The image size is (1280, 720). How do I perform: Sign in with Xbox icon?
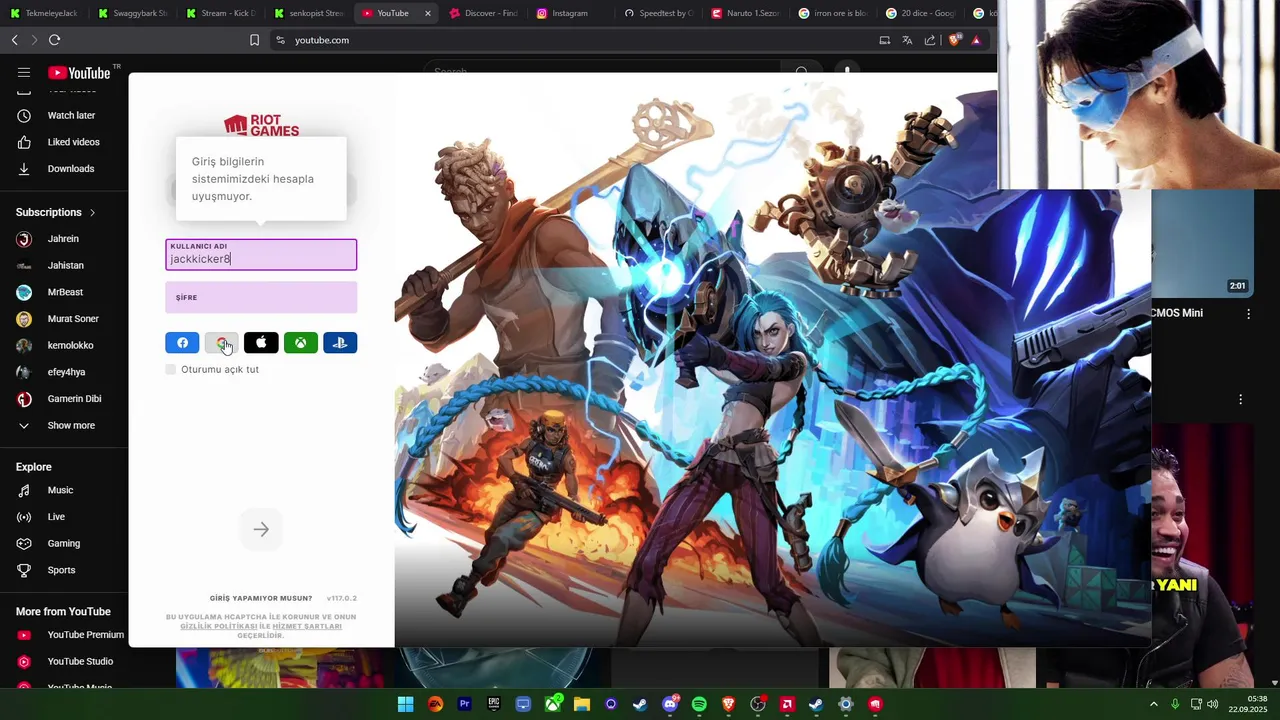[300, 343]
